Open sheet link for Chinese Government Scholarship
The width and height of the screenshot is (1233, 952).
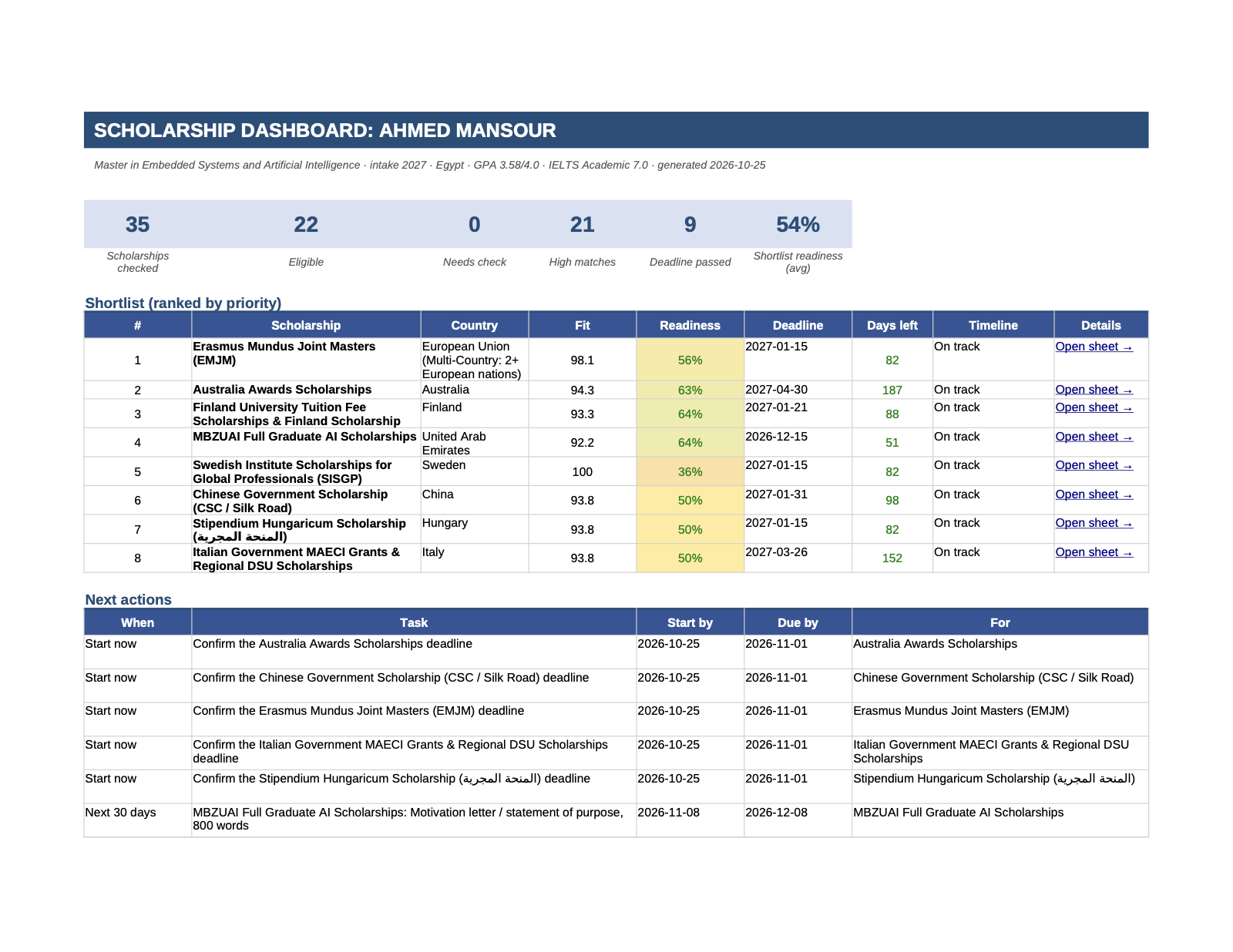click(x=1094, y=494)
